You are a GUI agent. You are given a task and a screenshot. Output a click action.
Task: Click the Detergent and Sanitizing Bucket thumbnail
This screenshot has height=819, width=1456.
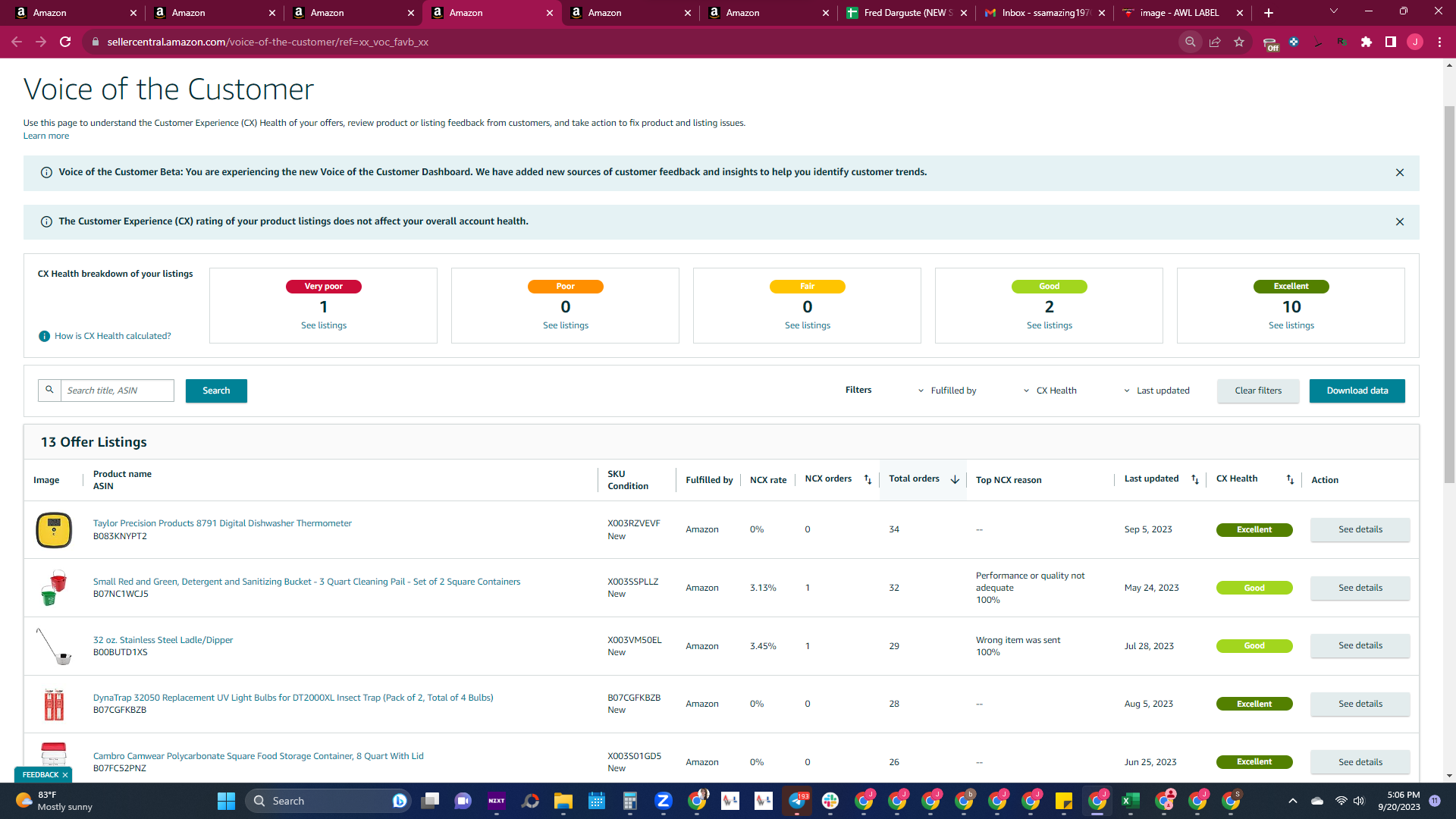coord(54,588)
